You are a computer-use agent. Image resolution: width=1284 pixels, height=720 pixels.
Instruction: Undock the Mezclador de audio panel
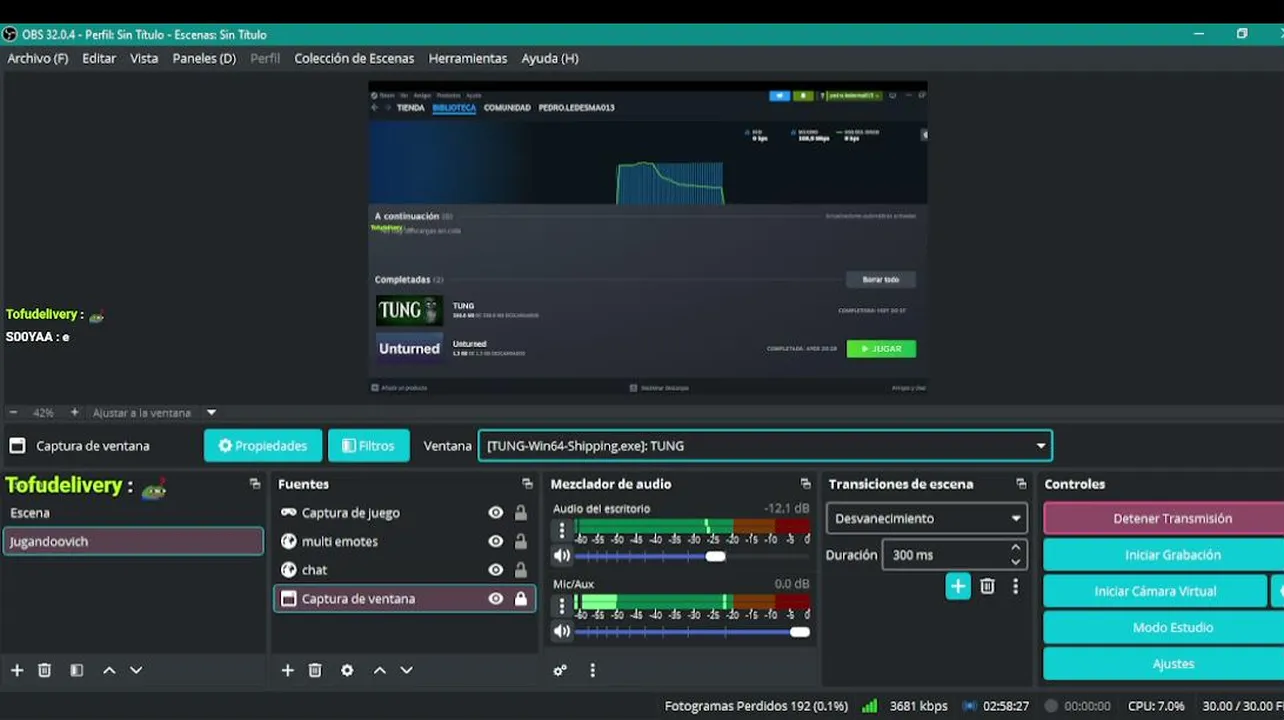805,484
